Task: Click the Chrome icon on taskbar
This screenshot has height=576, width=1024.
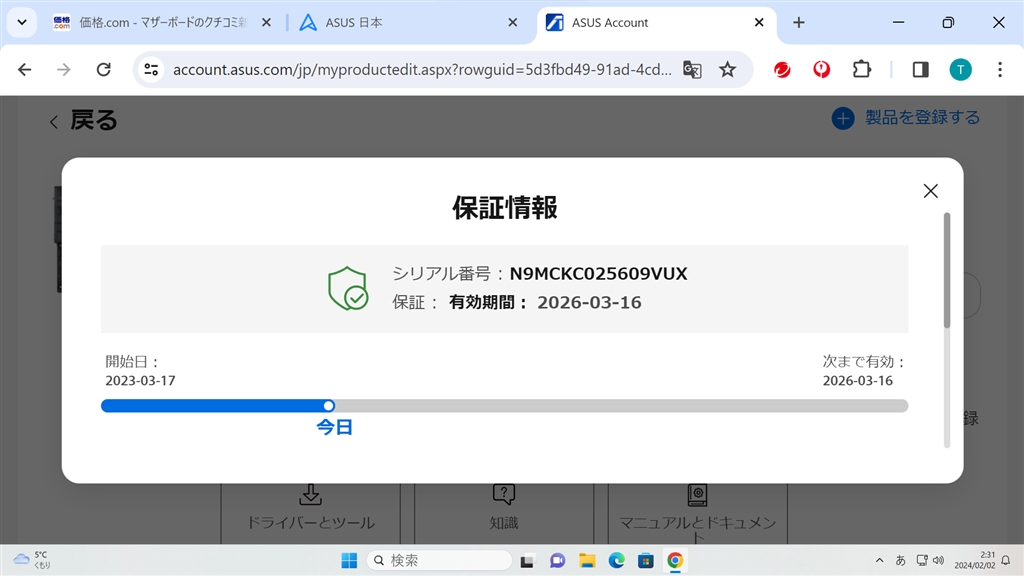Action: pyautogui.click(x=675, y=560)
